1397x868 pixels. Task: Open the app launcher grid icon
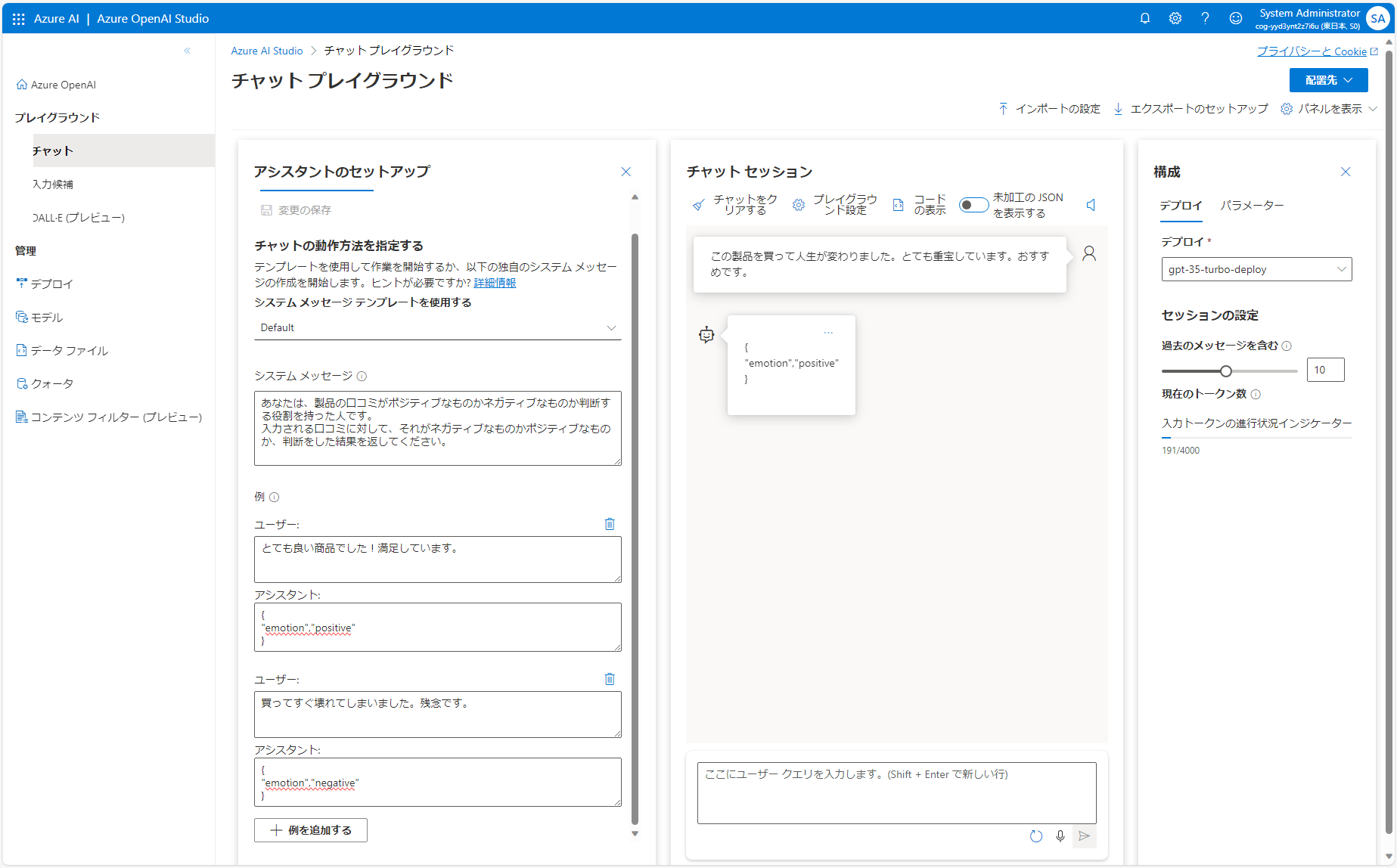click(19, 19)
